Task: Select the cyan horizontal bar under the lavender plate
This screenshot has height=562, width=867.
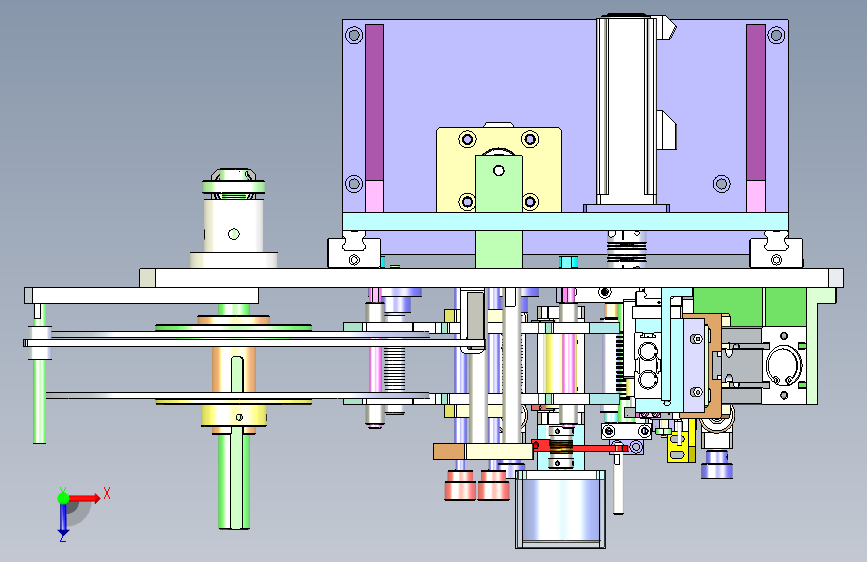Action: (x=565, y=221)
